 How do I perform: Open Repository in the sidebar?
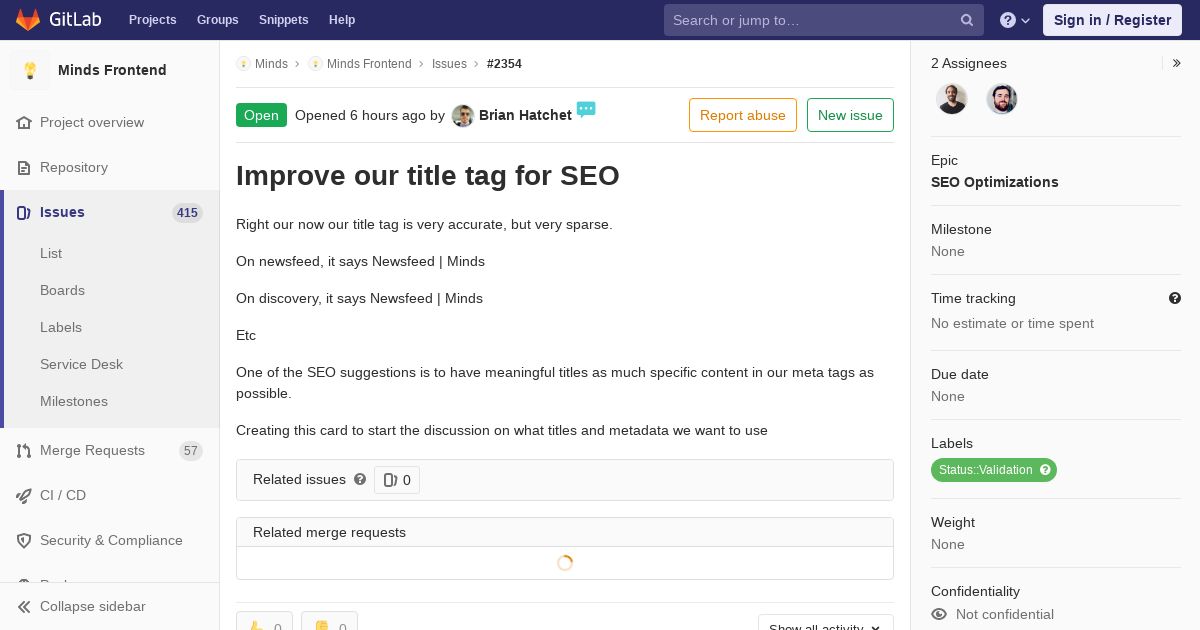74,167
